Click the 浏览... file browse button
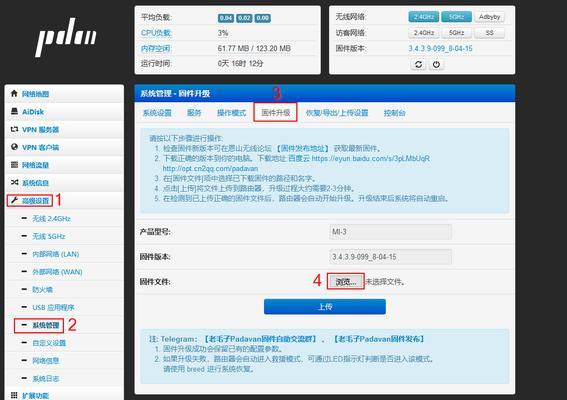 [345, 282]
